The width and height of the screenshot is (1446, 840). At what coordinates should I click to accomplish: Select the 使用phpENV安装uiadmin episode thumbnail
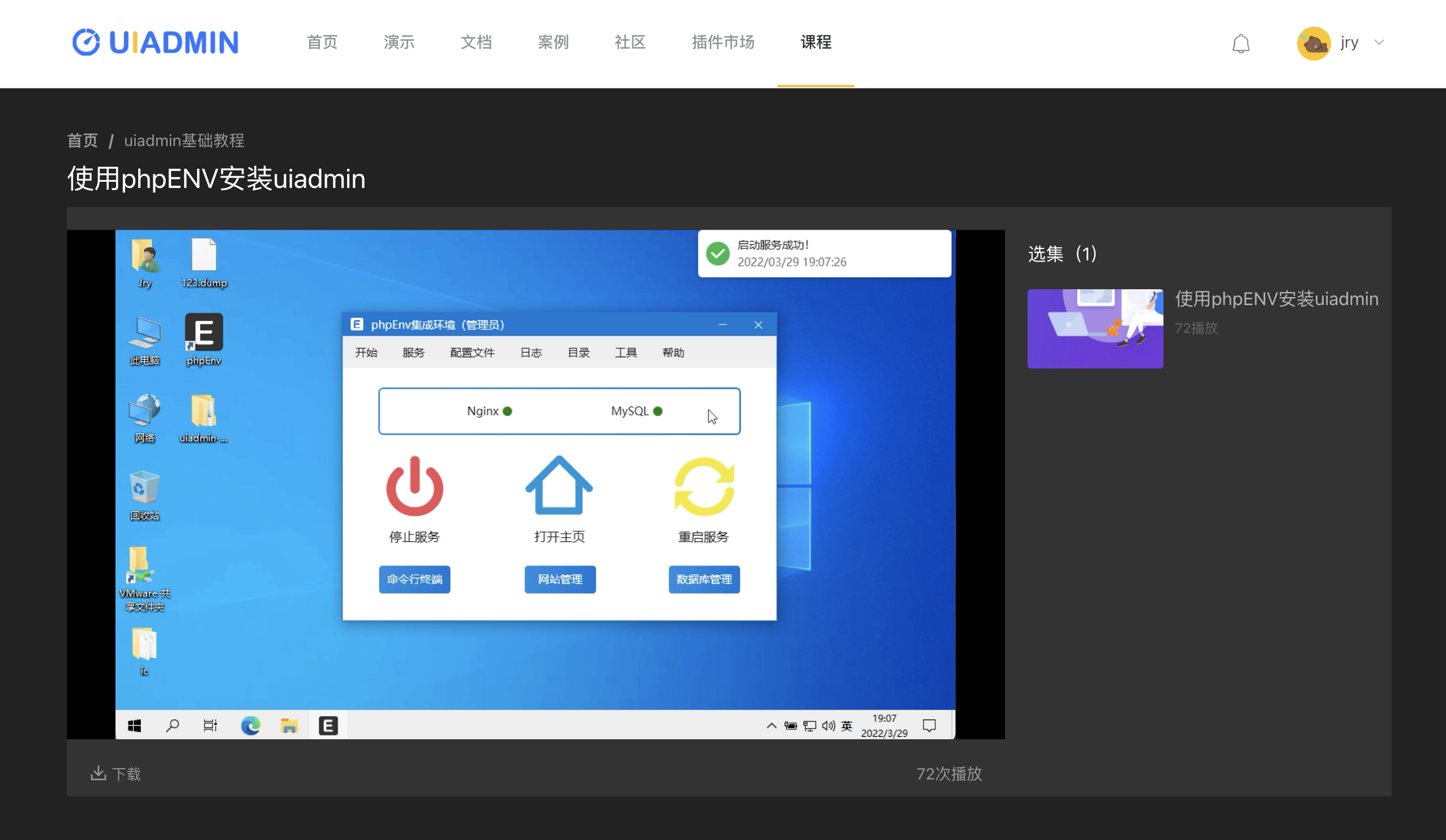(x=1095, y=328)
